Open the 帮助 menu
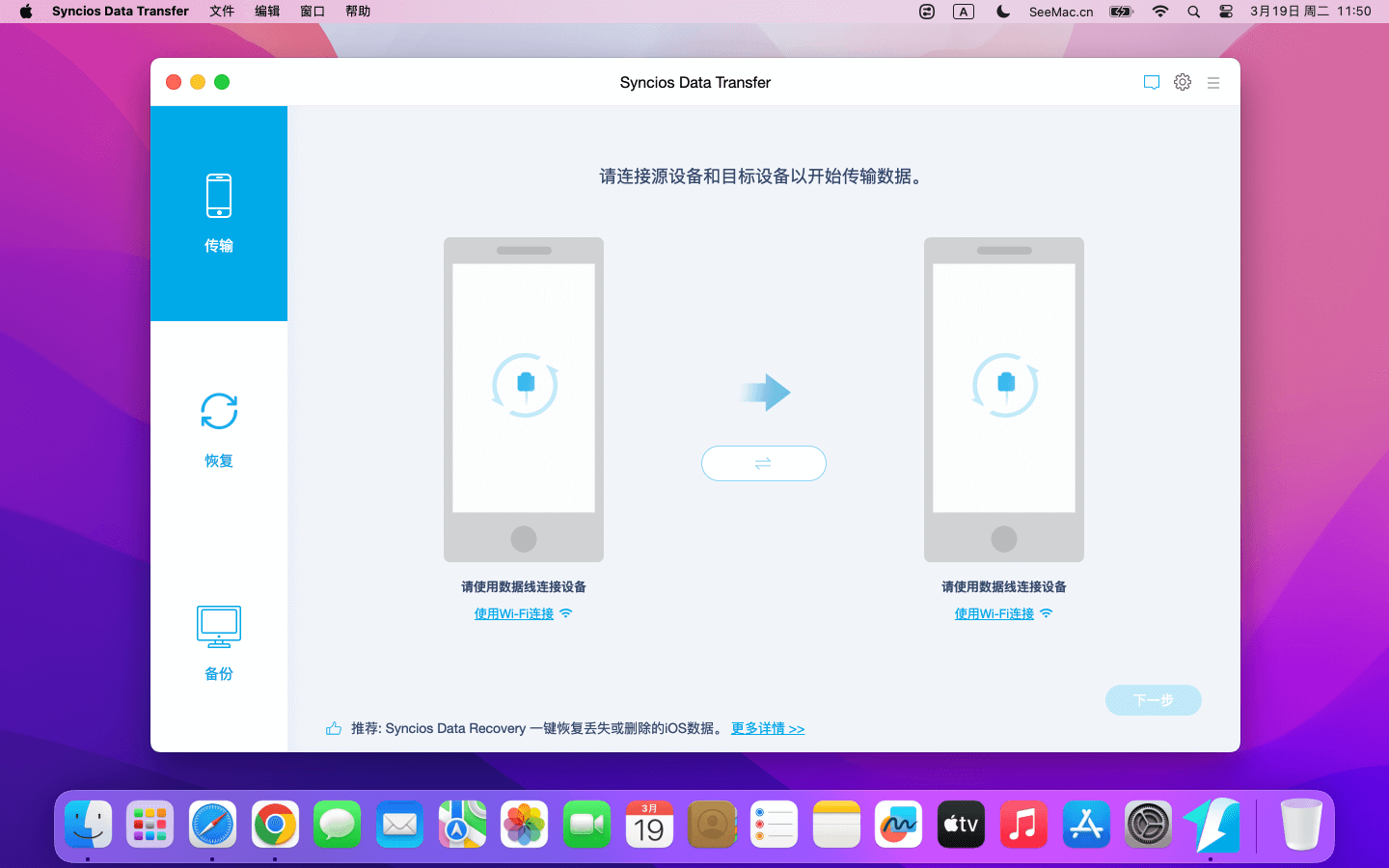Viewport: 1389px width, 868px height. click(358, 12)
